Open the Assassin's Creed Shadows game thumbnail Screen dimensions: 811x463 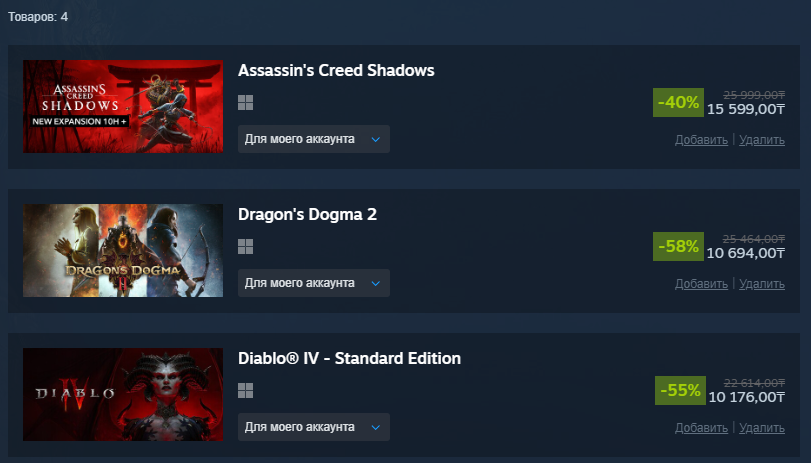[x=123, y=107]
